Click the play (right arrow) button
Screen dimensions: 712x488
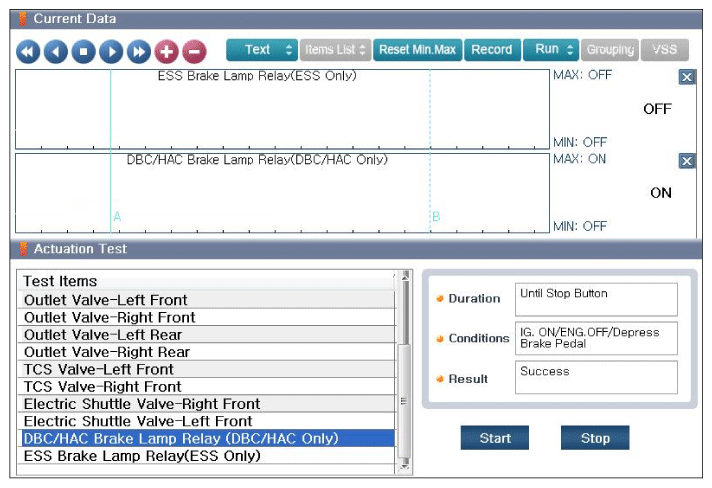[x=111, y=51]
